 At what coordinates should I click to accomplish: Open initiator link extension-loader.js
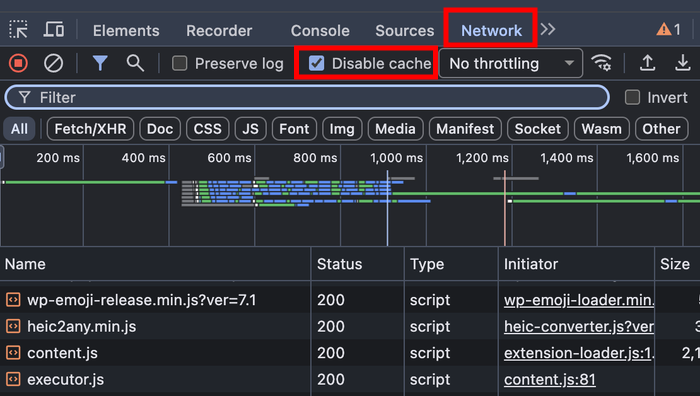click(579, 353)
